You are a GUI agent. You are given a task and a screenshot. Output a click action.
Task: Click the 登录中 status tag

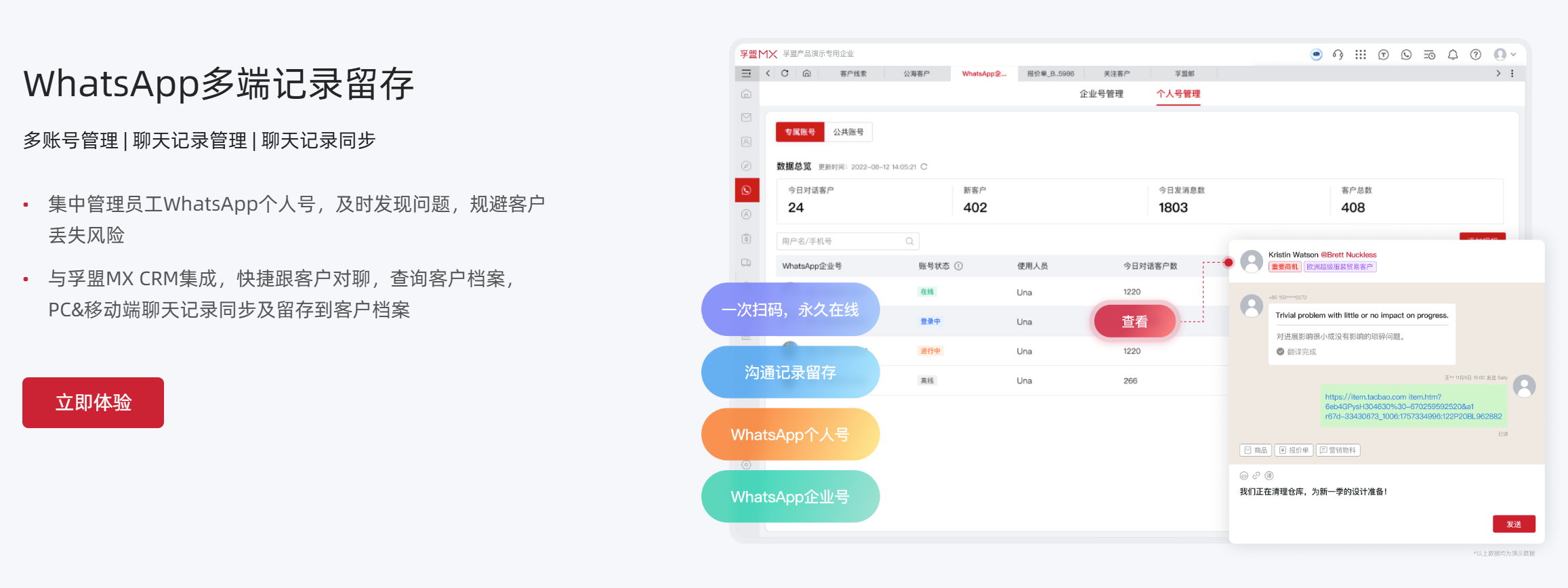[930, 322]
